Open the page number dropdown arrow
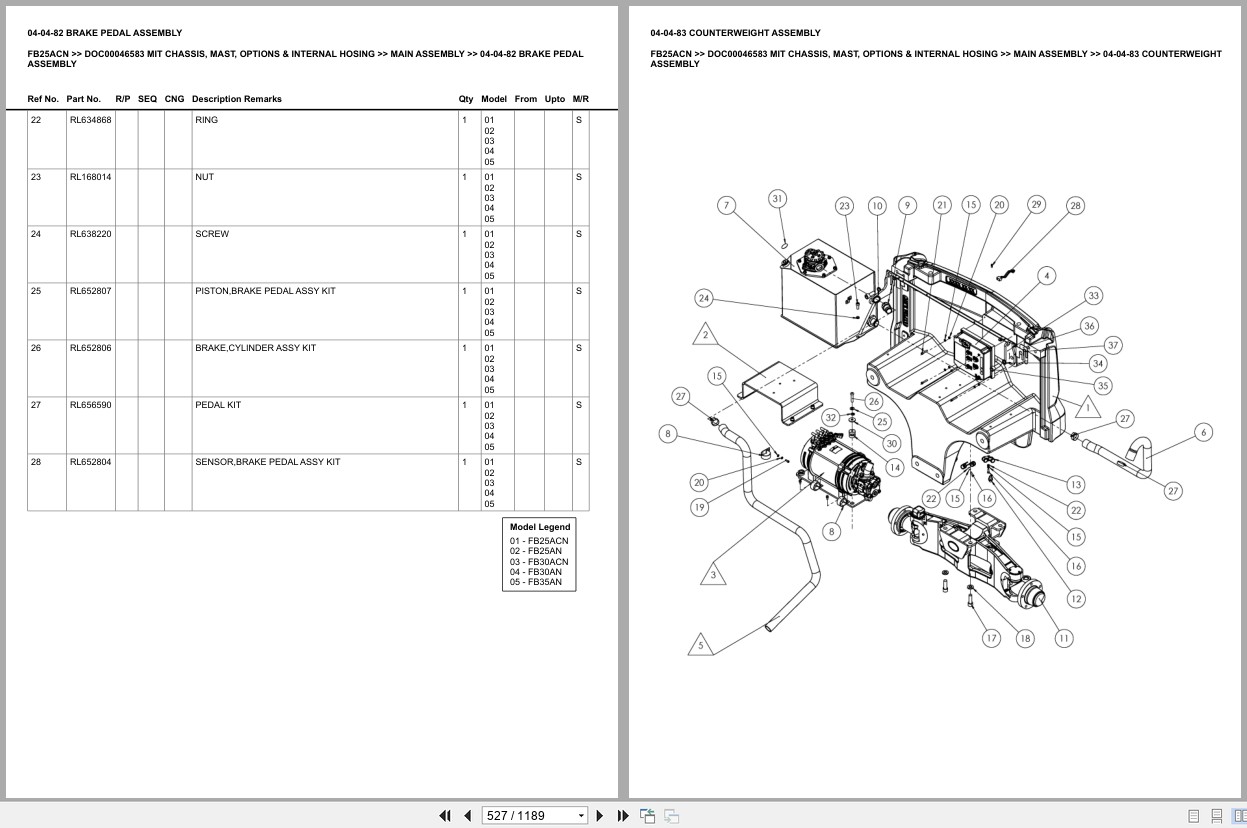 click(x=581, y=816)
